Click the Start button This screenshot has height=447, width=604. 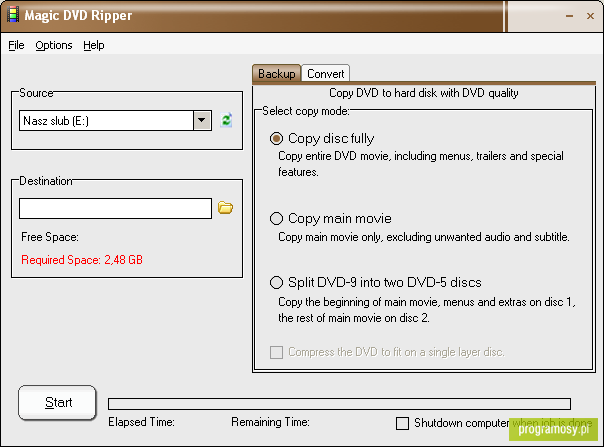click(x=57, y=402)
